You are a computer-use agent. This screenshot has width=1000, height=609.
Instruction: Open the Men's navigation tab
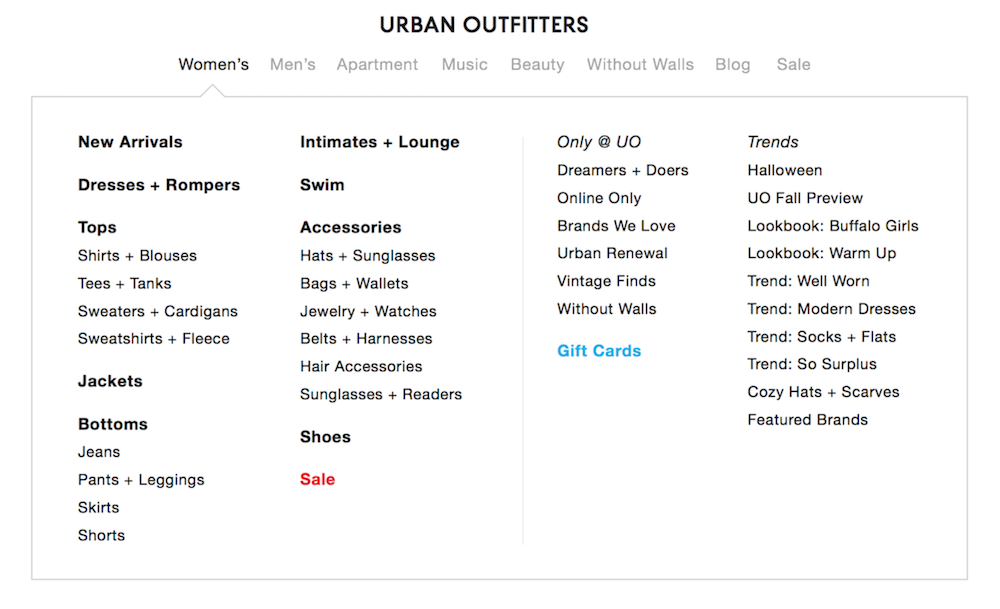pos(293,64)
